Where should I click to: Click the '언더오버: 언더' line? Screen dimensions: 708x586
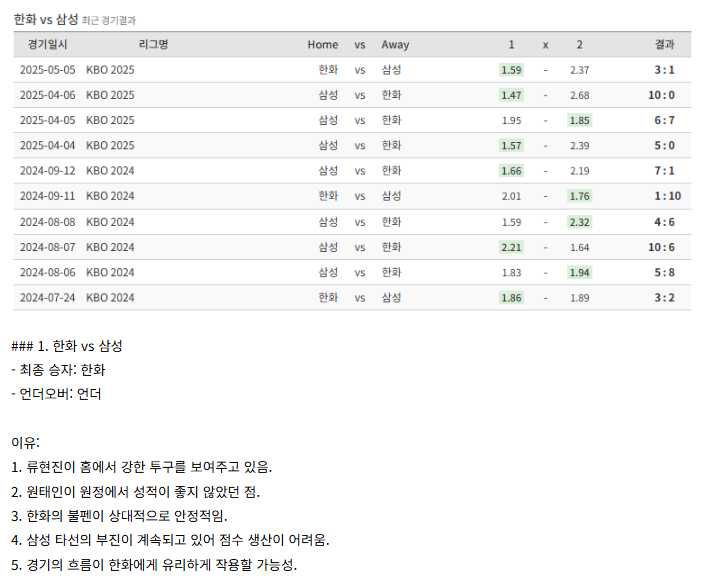(x=56, y=394)
